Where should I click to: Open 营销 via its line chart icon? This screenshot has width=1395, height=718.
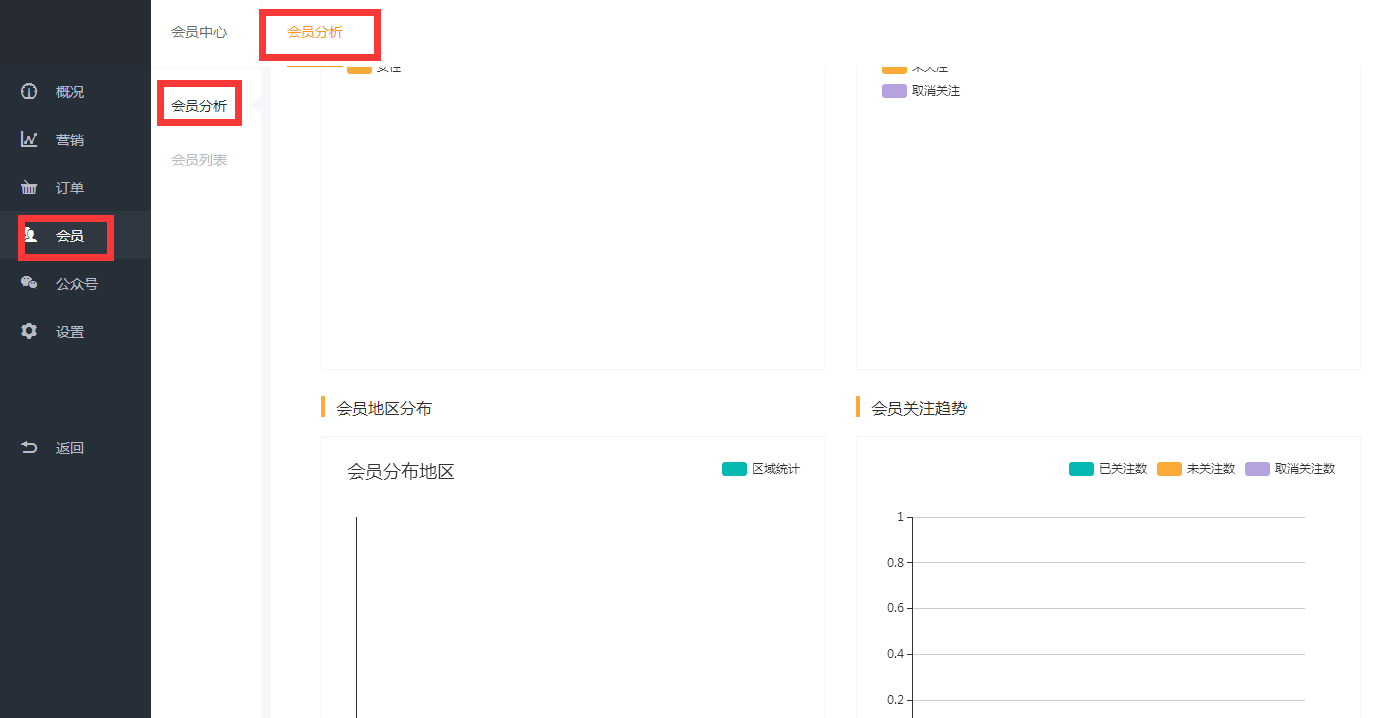pos(29,140)
